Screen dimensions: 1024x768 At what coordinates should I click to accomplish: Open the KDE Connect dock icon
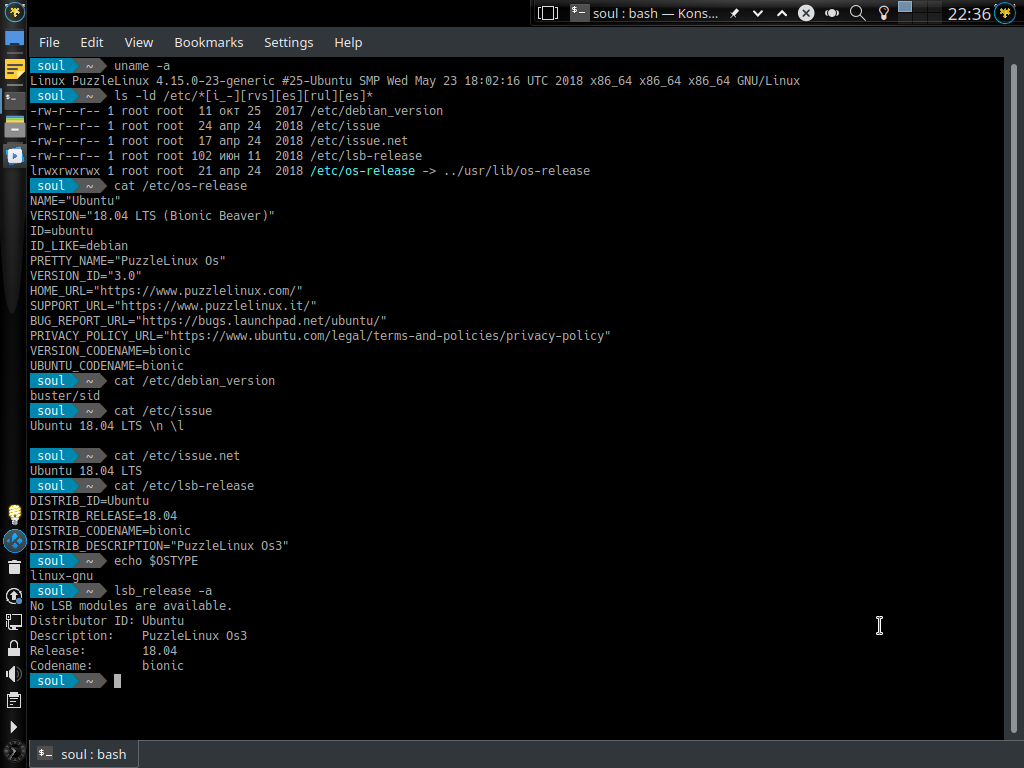(14, 541)
